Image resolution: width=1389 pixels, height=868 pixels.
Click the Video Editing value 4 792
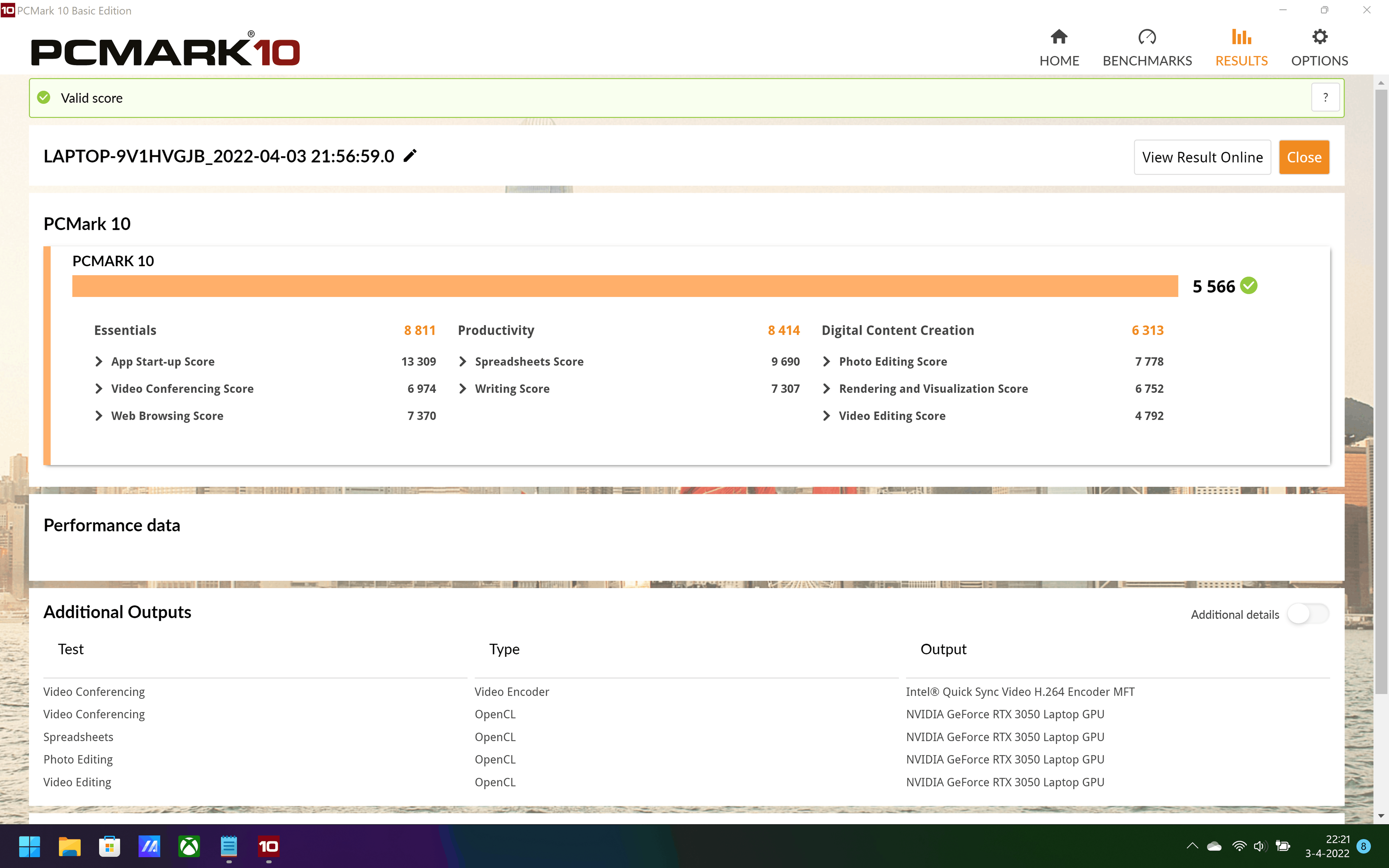point(1149,416)
